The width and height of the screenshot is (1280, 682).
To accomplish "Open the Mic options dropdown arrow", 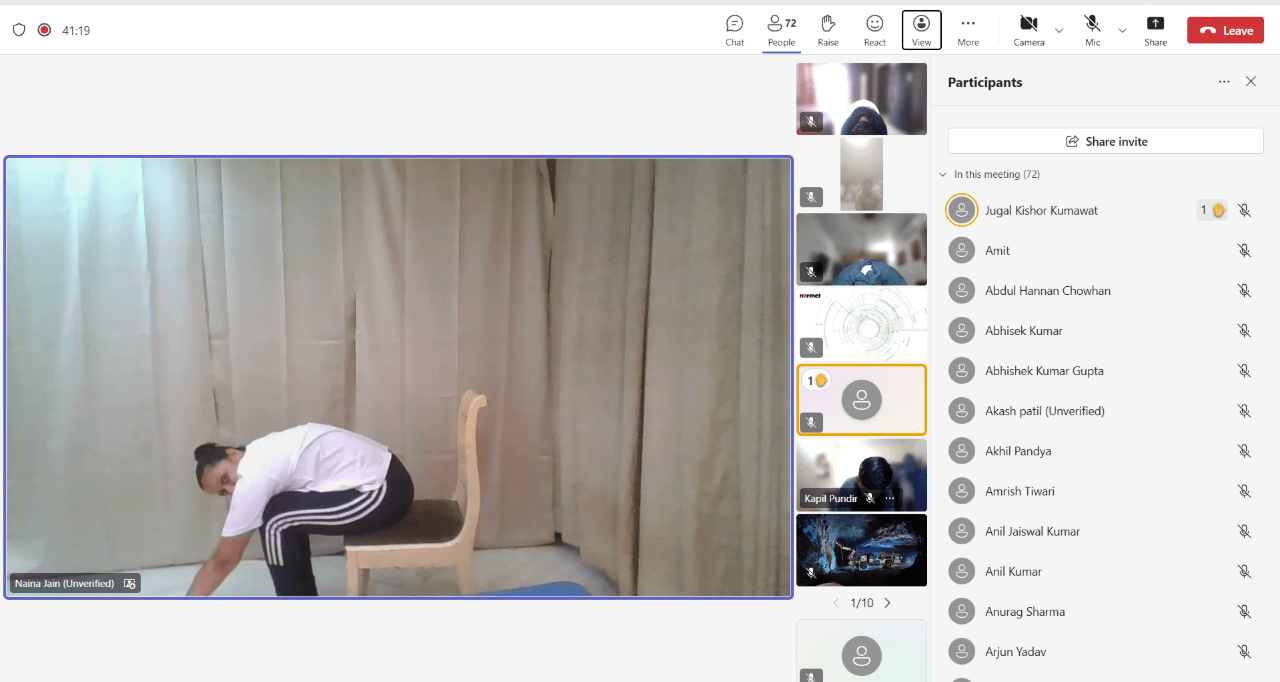I will click(x=1122, y=30).
